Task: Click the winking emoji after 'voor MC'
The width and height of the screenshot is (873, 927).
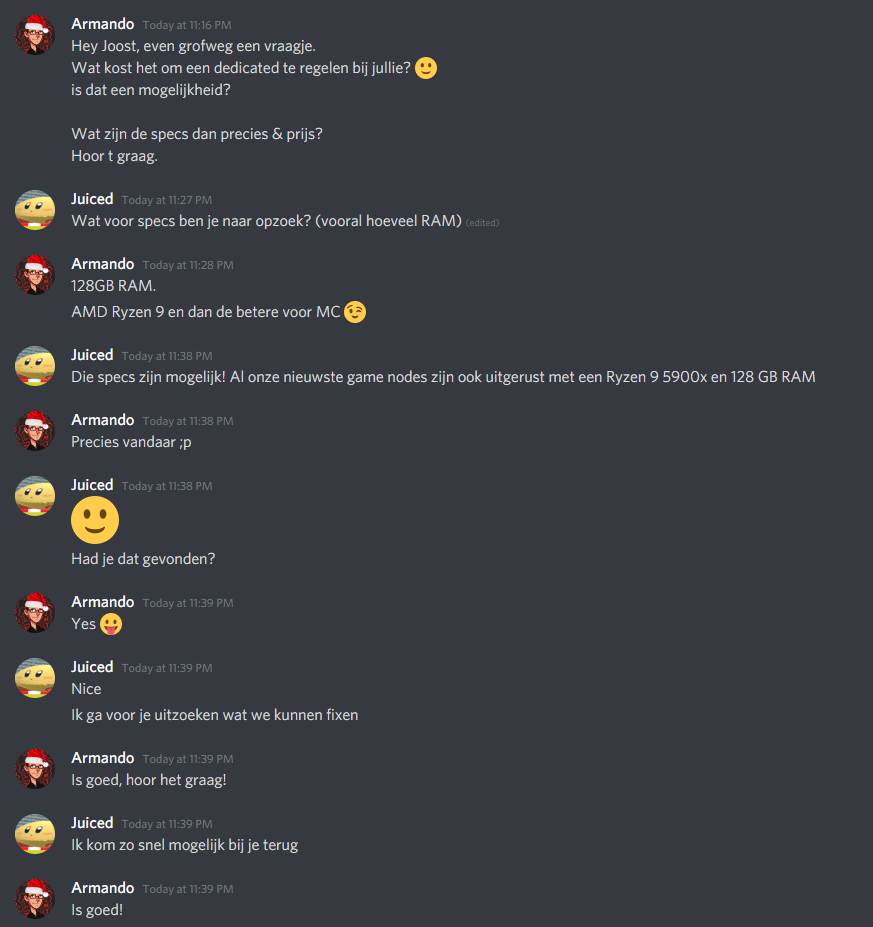Action: (355, 312)
